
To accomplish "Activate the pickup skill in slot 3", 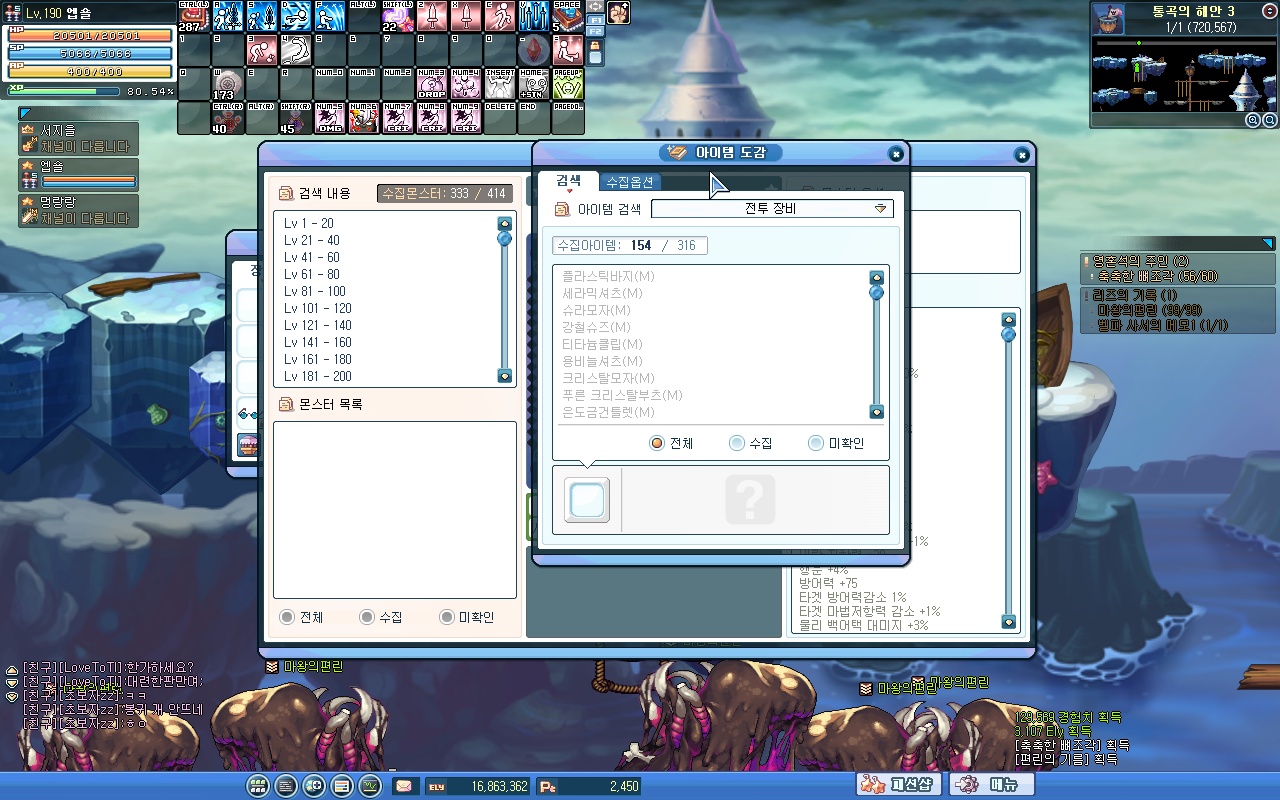I will pos(262,51).
